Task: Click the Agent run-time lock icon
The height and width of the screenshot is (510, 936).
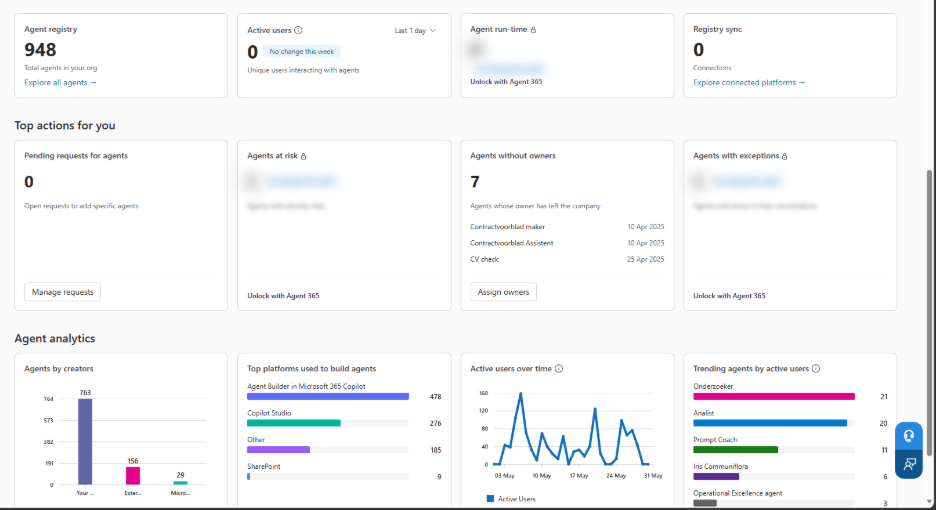Action: pyautogui.click(x=534, y=30)
